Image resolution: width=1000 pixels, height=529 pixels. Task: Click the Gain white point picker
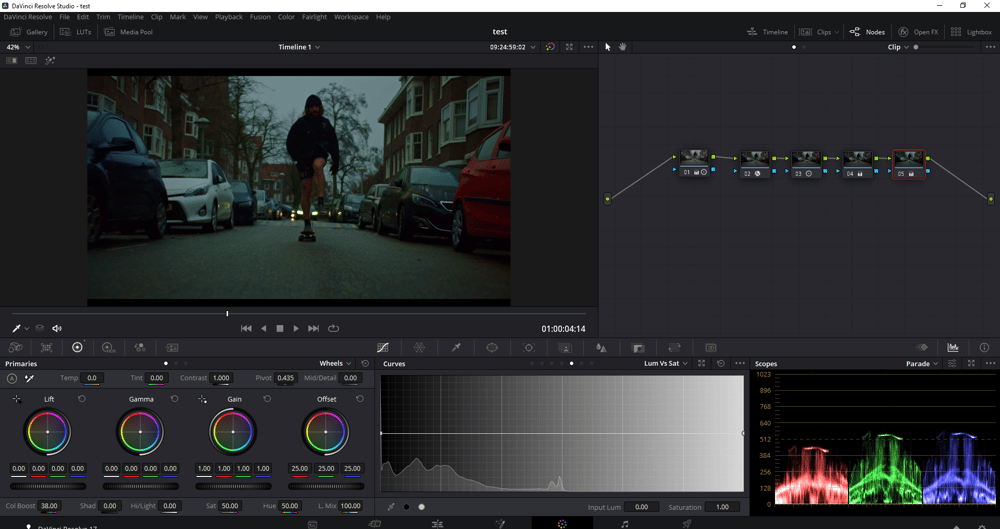202,399
